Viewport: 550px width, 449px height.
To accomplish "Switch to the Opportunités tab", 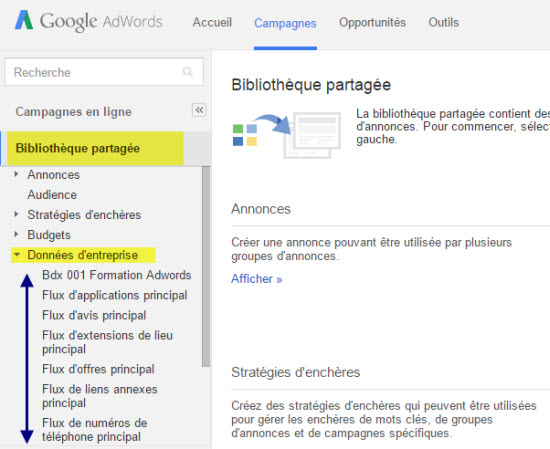I will point(372,22).
